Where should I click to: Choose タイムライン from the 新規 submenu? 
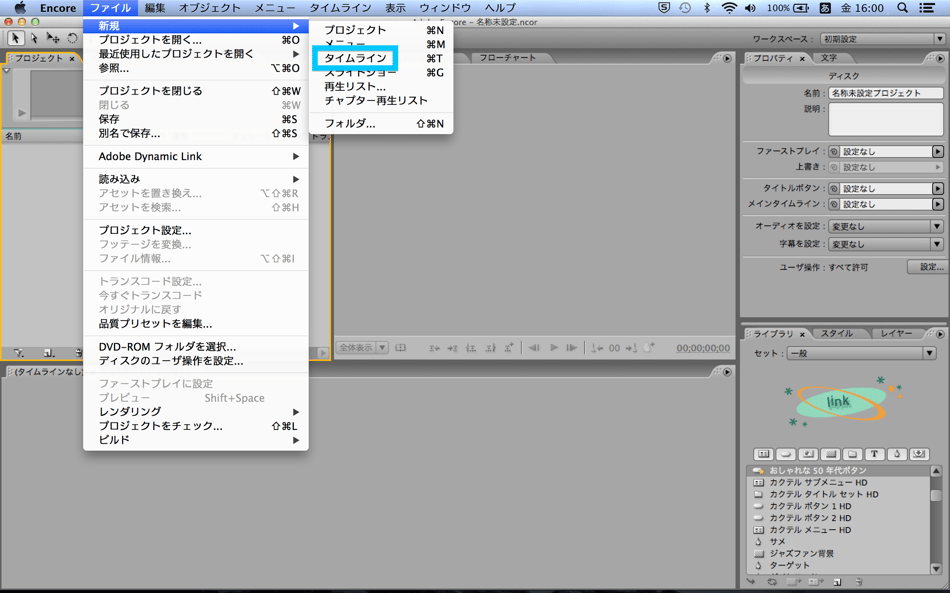(x=355, y=58)
